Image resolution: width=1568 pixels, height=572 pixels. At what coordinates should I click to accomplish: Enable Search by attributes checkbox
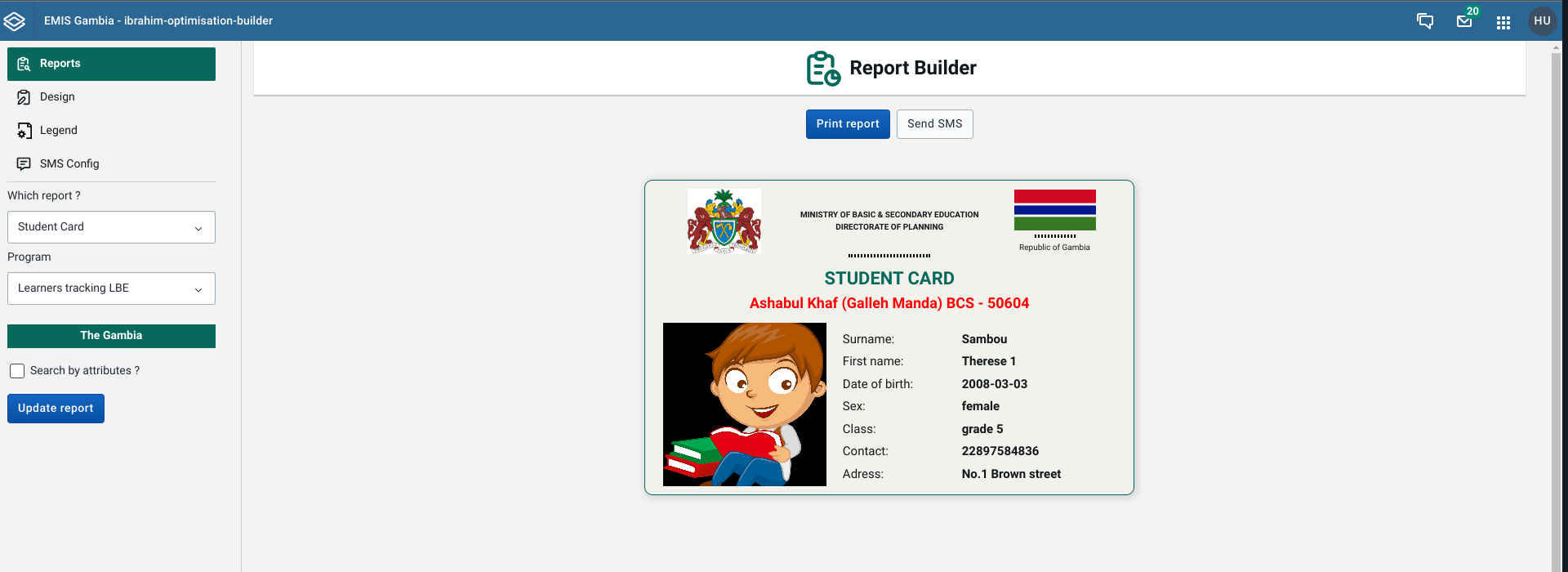point(17,371)
